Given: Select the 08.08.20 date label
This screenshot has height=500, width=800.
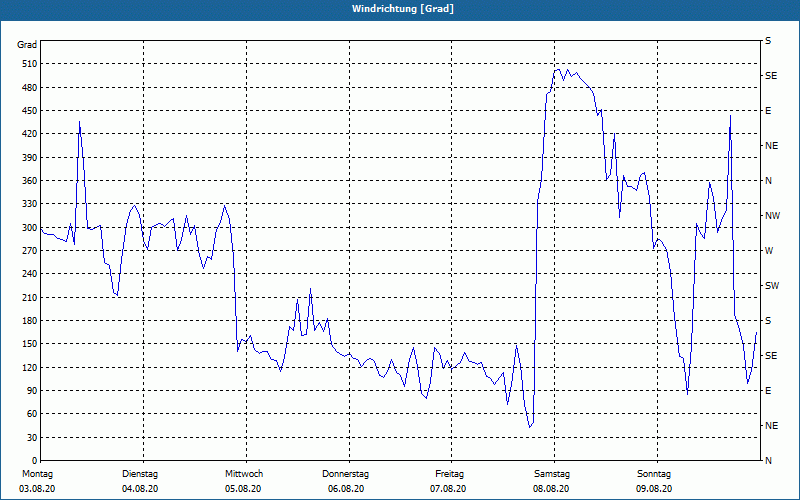Looking at the screenshot, I should [551, 489].
